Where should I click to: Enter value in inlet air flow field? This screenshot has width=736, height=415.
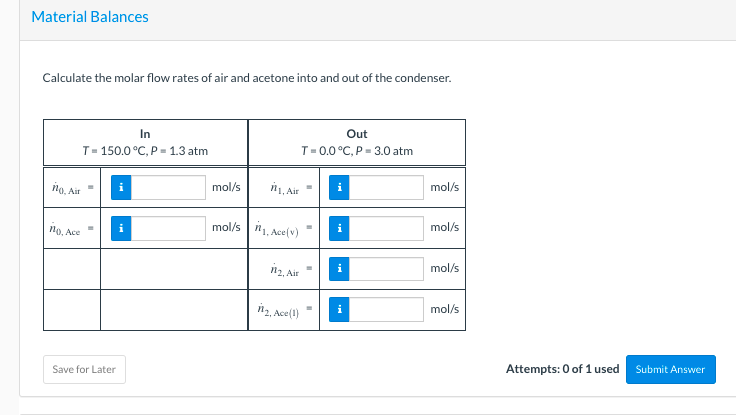coord(169,187)
